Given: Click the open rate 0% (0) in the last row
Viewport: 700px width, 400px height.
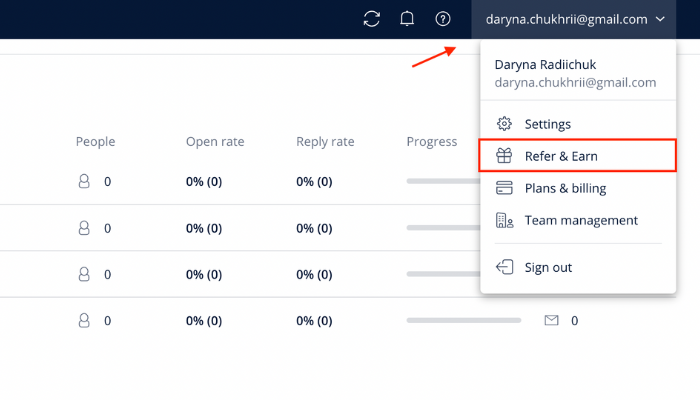Looking at the screenshot, I should point(204,321).
